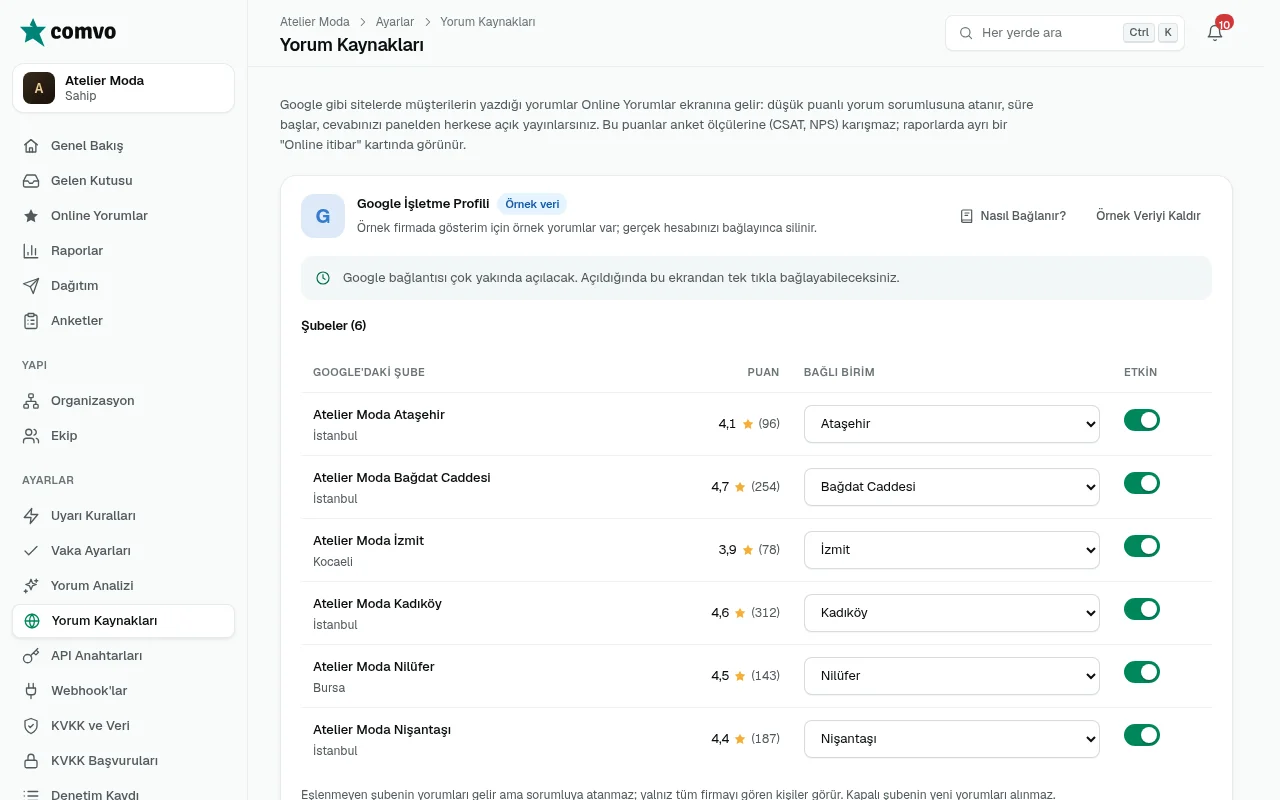Viewport: 1280px width, 800px height.
Task: Click the Anketler clipboard icon
Action: pyautogui.click(x=31, y=321)
